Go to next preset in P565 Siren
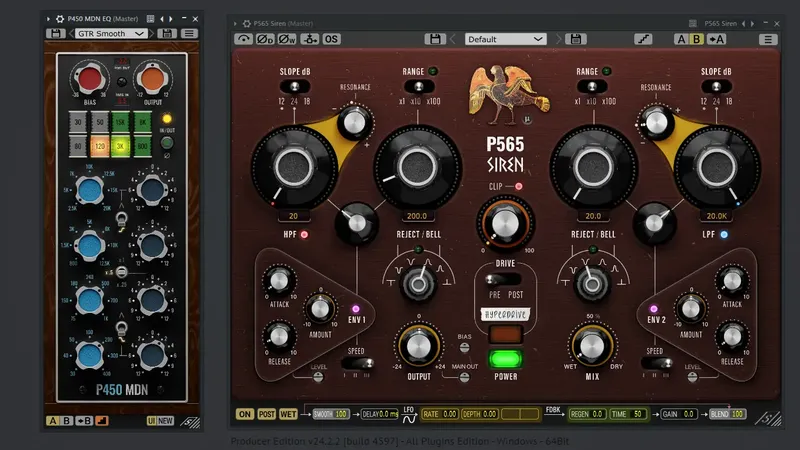This screenshot has width=800, height=450. click(x=558, y=39)
